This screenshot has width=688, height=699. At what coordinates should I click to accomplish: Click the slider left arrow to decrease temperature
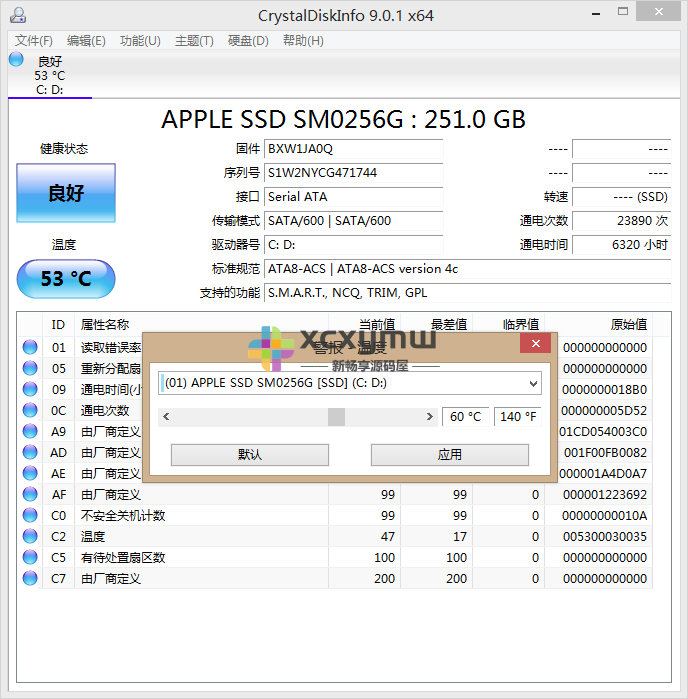pos(166,417)
